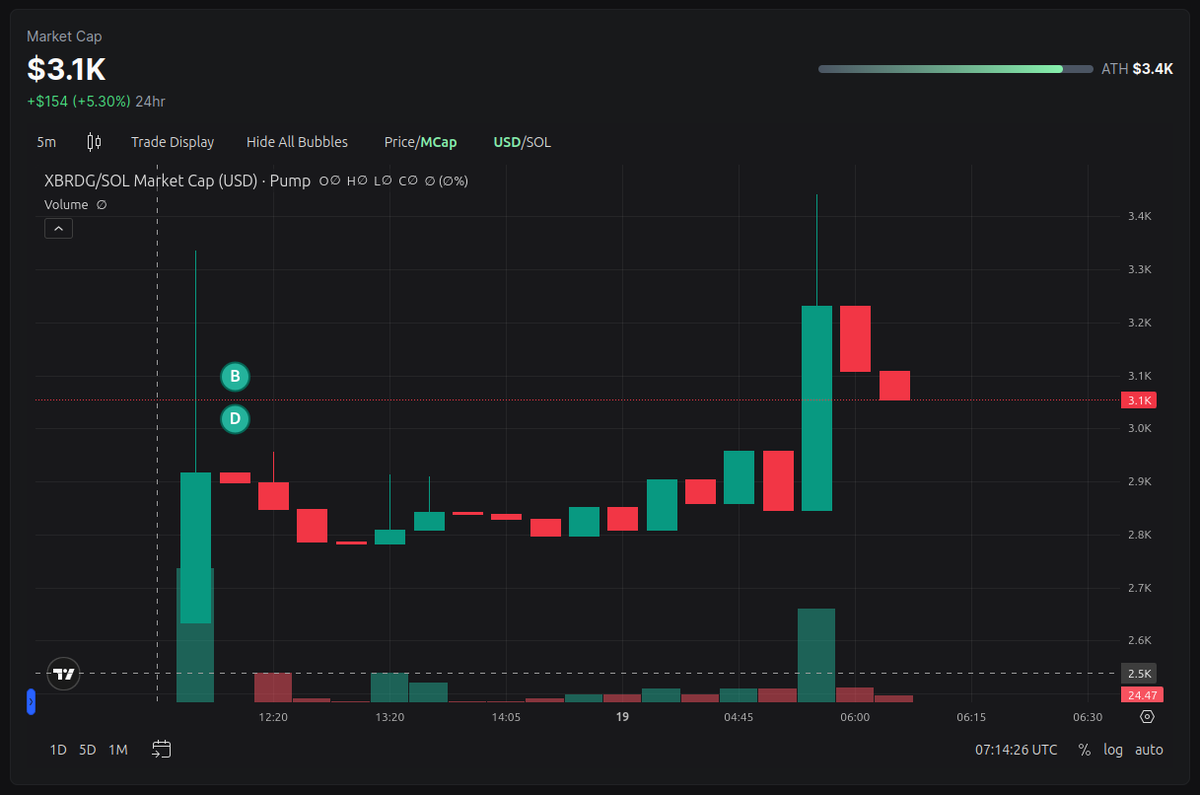Image resolution: width=1200 pixels, height=795 pixels.
Task: Open the 5m interval selector
Action: (x=46, y=142)
